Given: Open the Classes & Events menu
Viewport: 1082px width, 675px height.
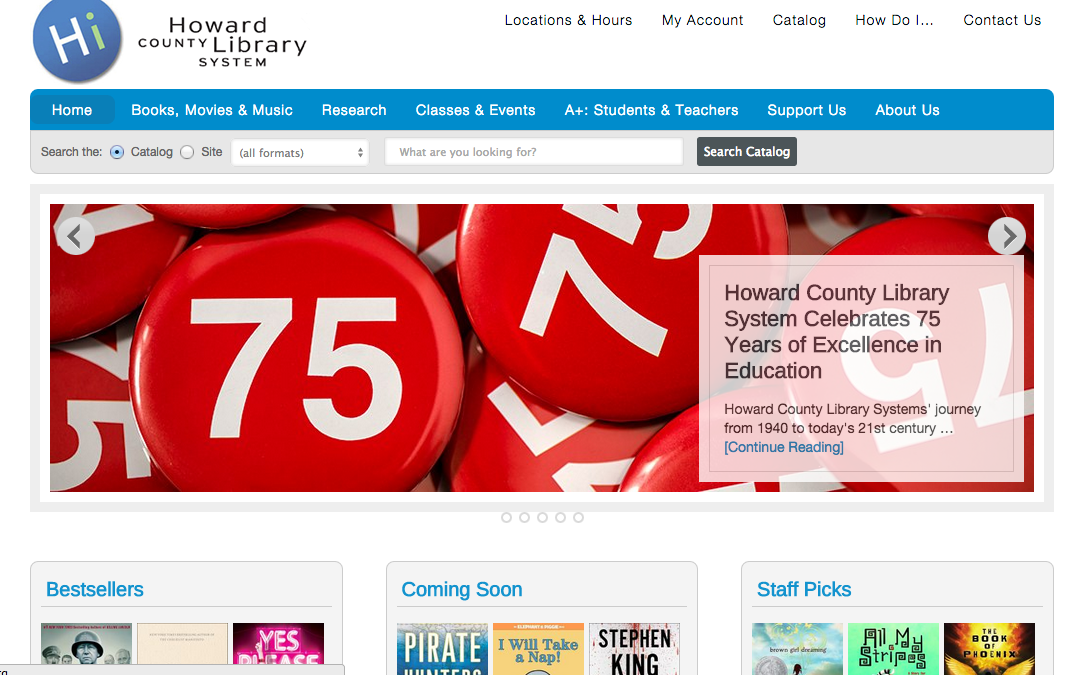Looking at the screenshot, I should pos(475,110).
